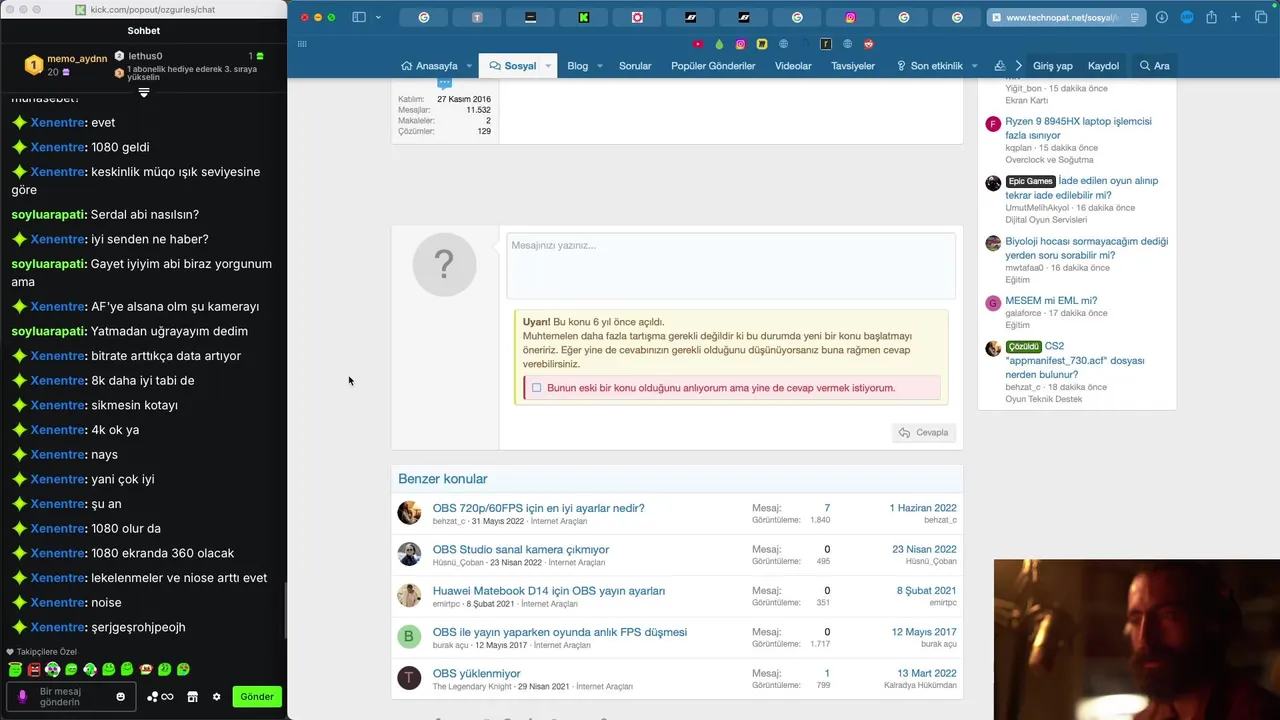This screenshot has width=1280, height=720.
Task: Click username lethus0 in leaderboard
Action: (145, 56)
